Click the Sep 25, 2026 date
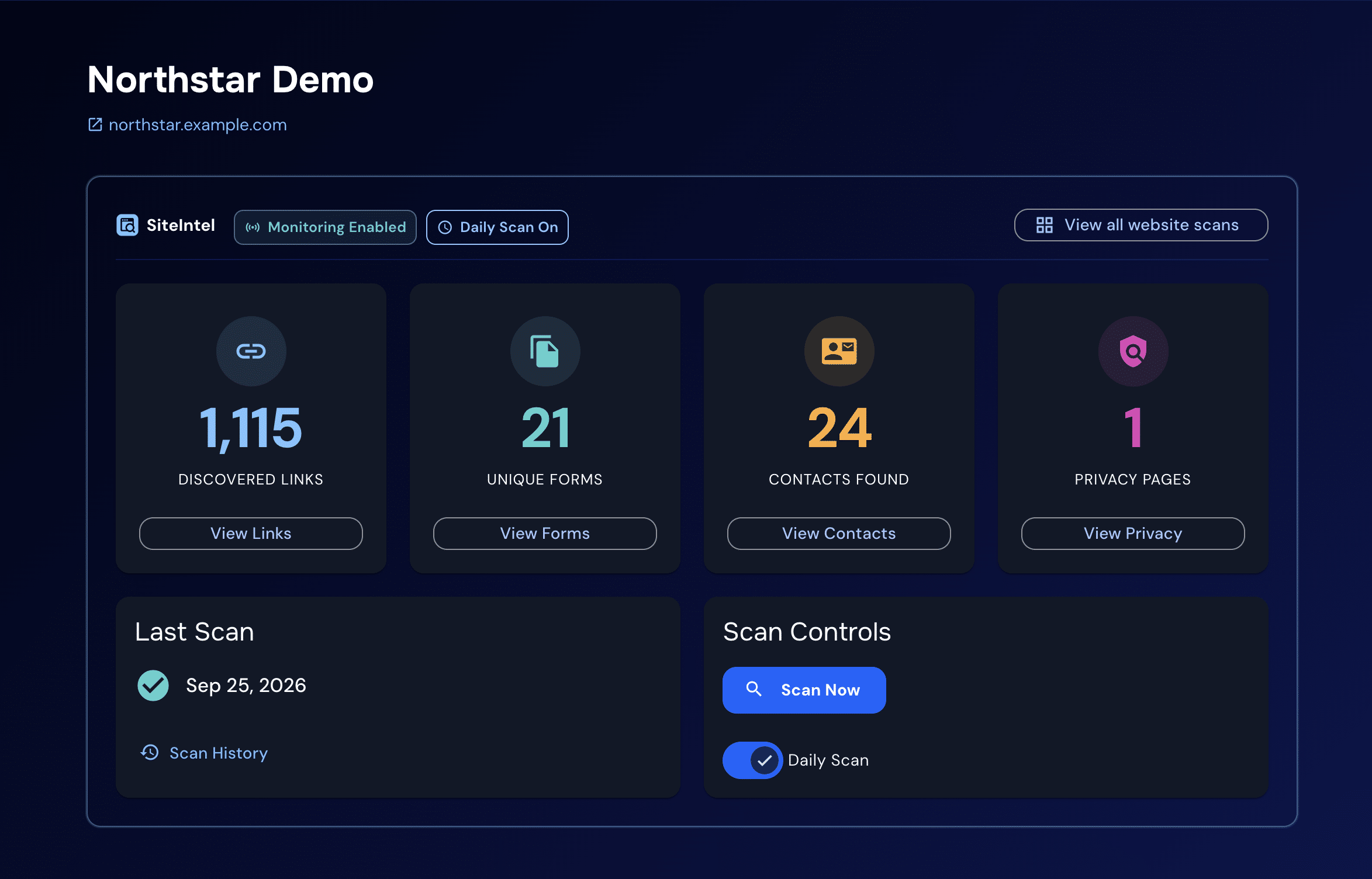 tap(246, 686)
